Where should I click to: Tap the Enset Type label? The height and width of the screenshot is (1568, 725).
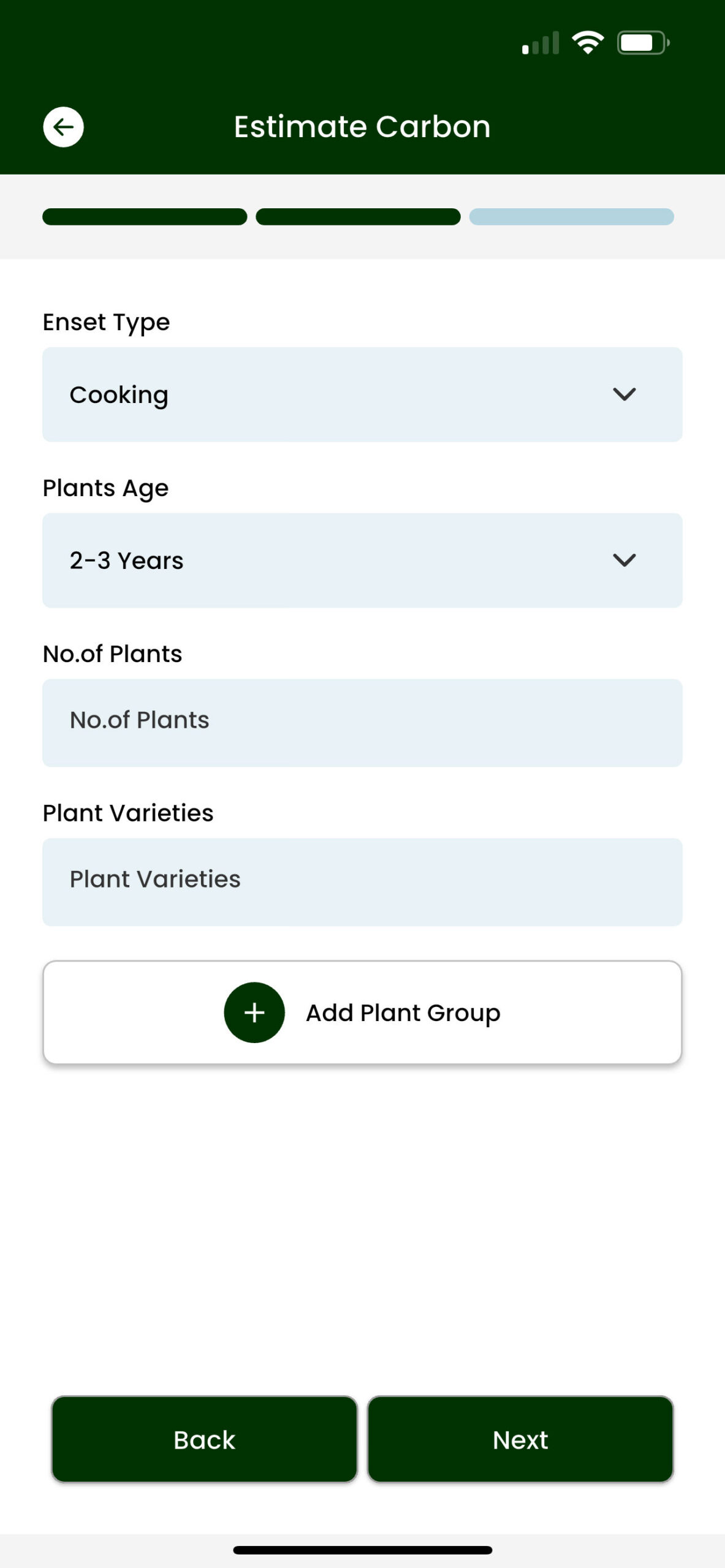(x=106, y=322)
